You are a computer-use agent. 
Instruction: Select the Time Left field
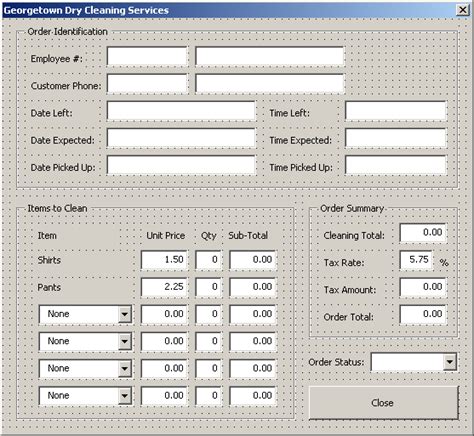[x=396, y=111]
